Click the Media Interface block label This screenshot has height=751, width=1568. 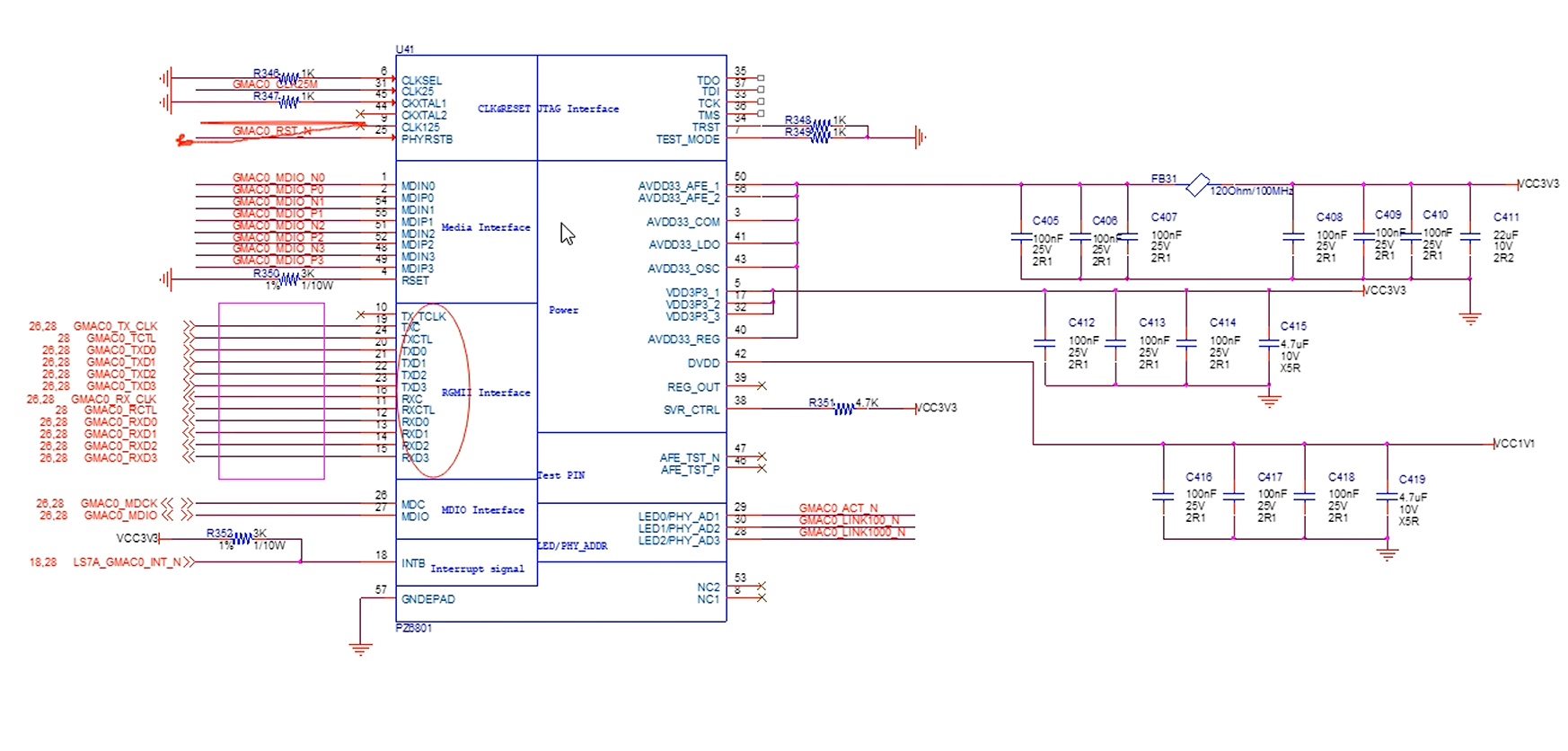486,227
